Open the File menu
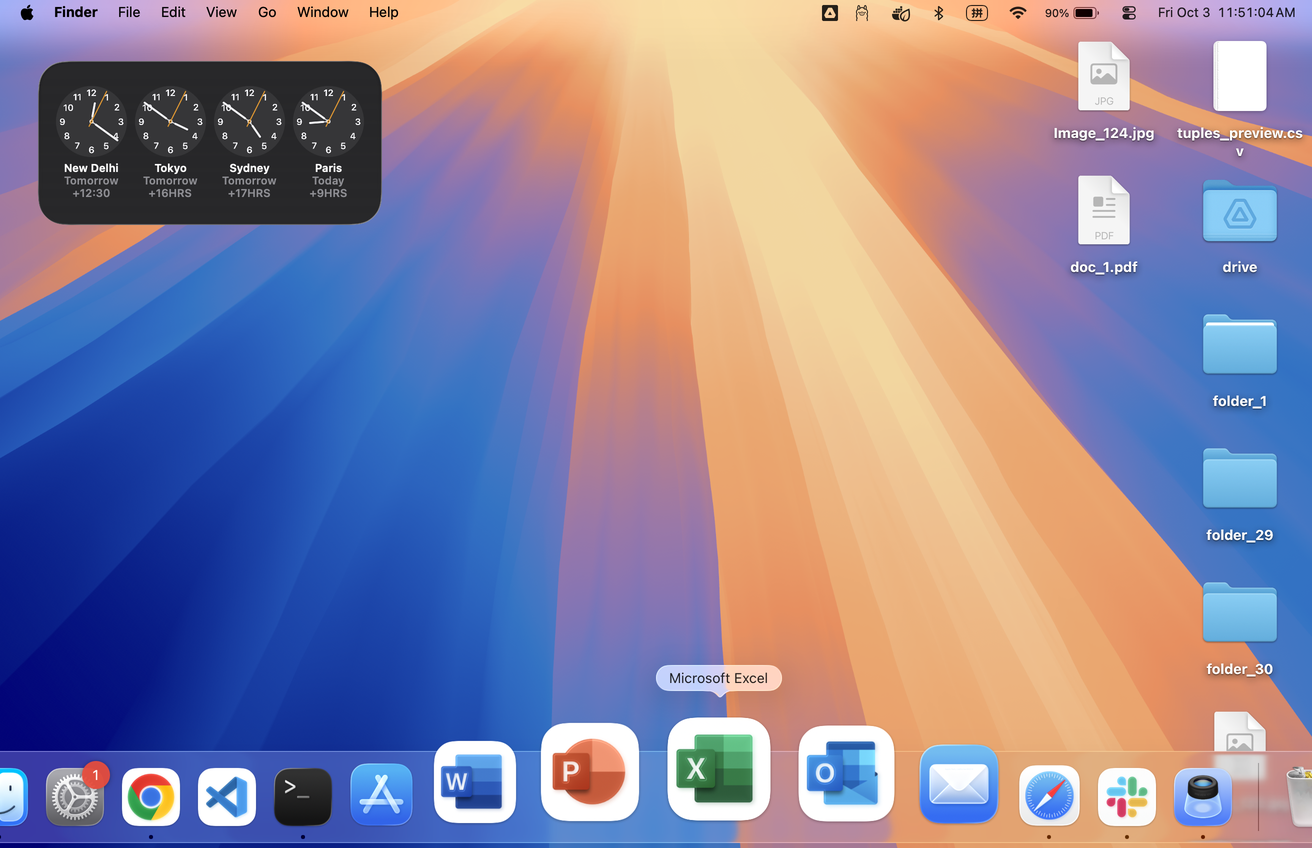Image resolution: width=1312 pixels, height=848 pixels. pos(129,13)
